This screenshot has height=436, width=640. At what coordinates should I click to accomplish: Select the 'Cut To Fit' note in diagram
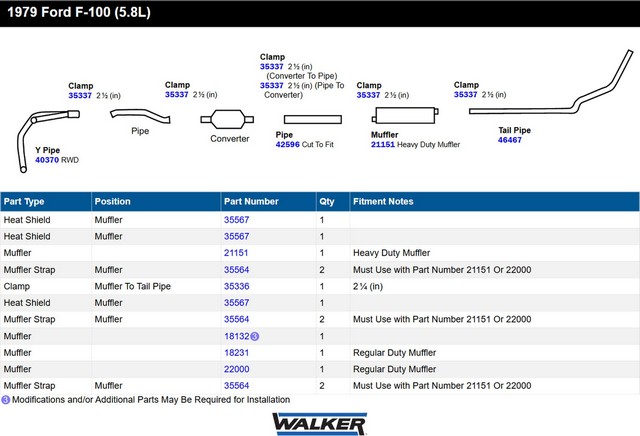318,145
